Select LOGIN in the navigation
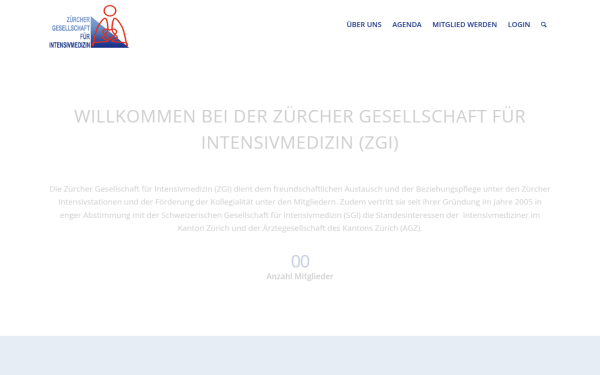600x375 pixels. 518,24
